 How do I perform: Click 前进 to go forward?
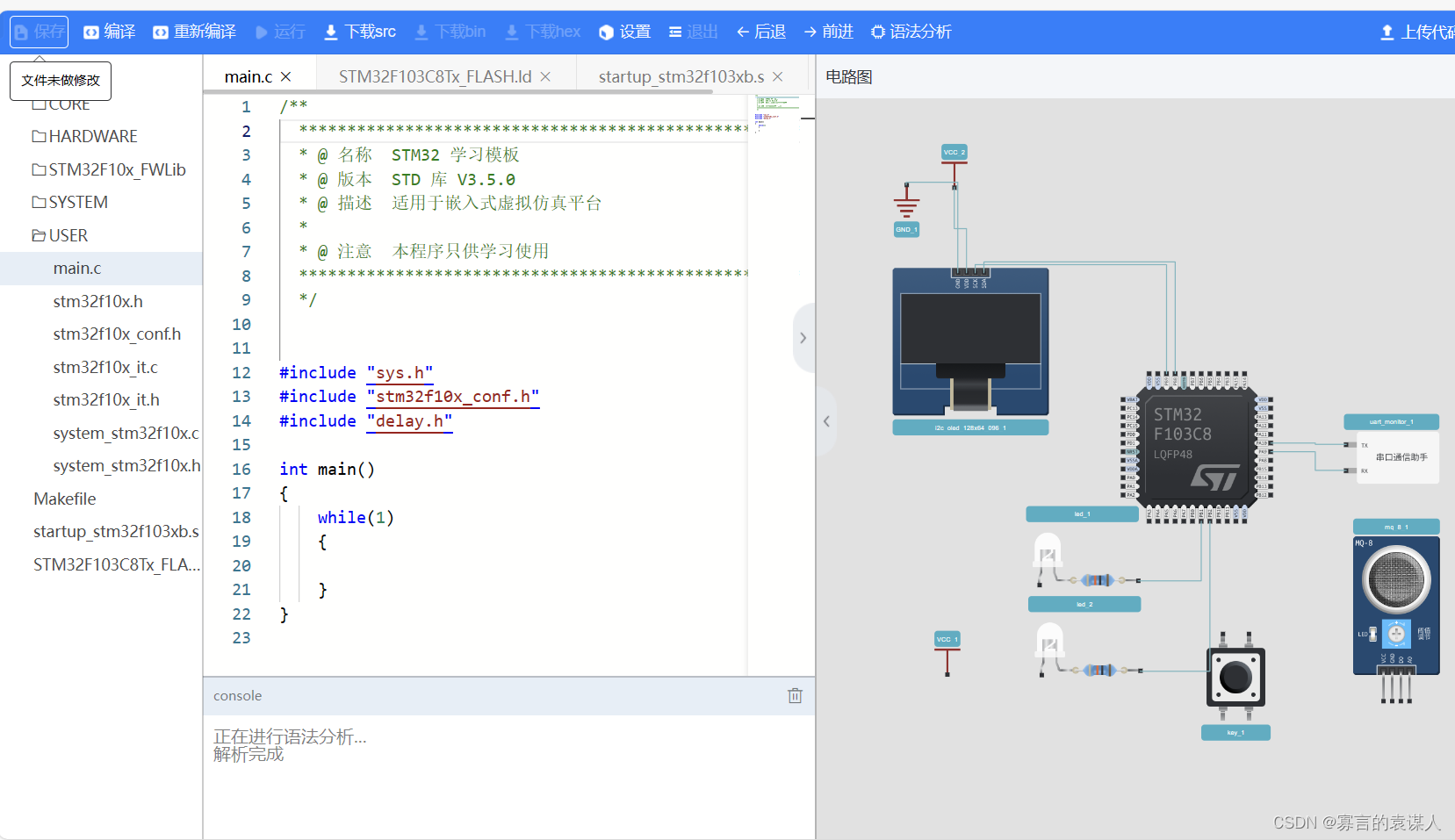pyautogui.click(x=828, y=32)
